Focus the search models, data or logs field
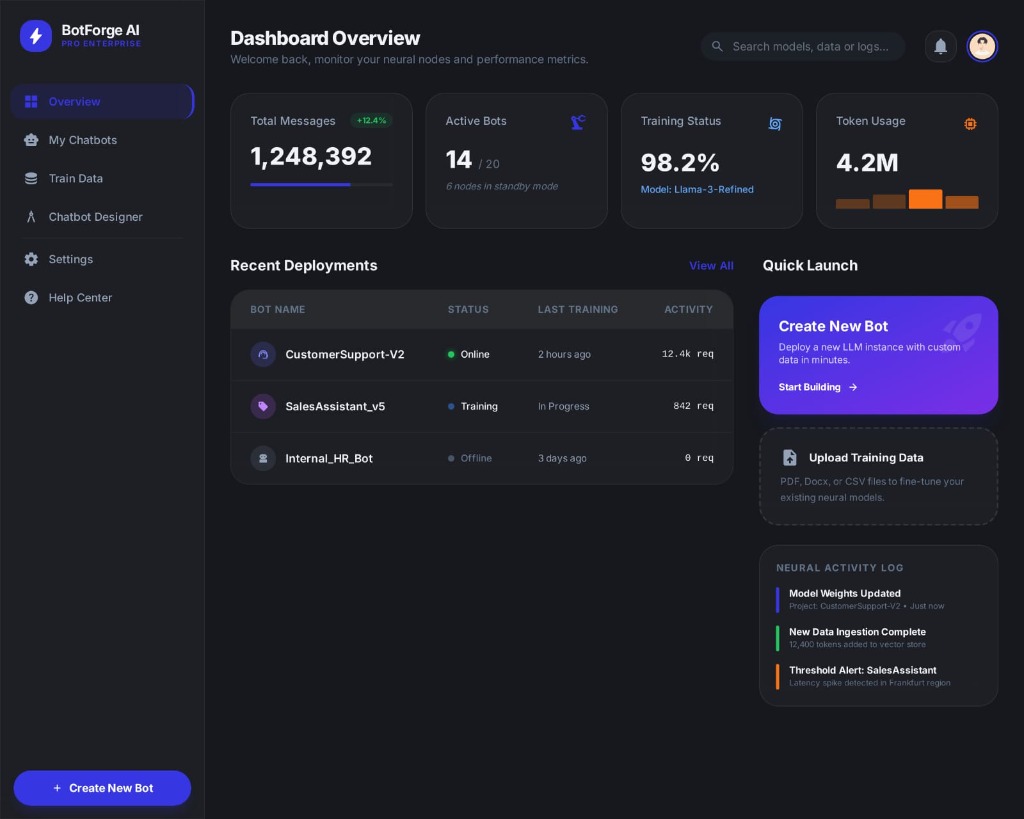Viewport: 1024px width, 819px height. click(810, 46)
